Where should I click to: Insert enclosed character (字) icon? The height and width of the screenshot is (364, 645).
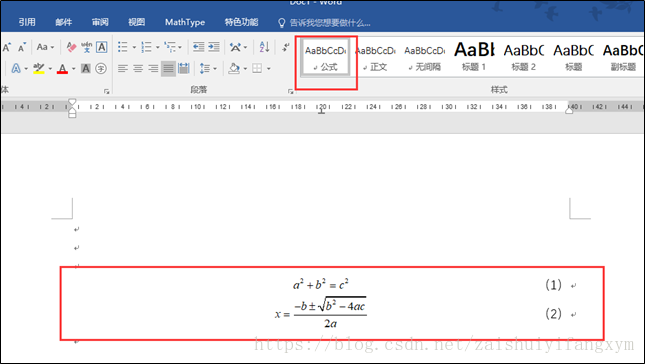[x=101, y=68]
